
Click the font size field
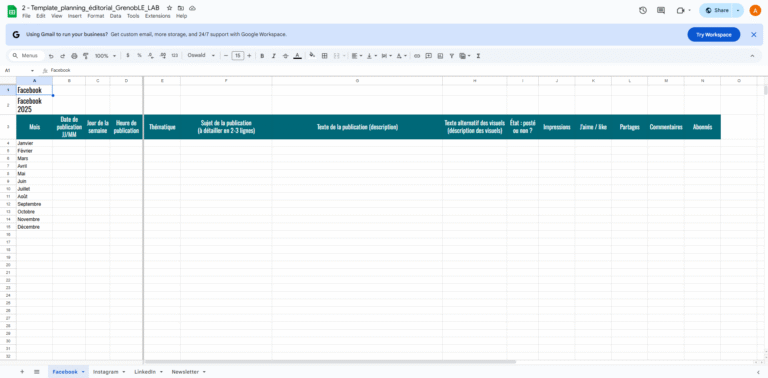pos(238,56)
